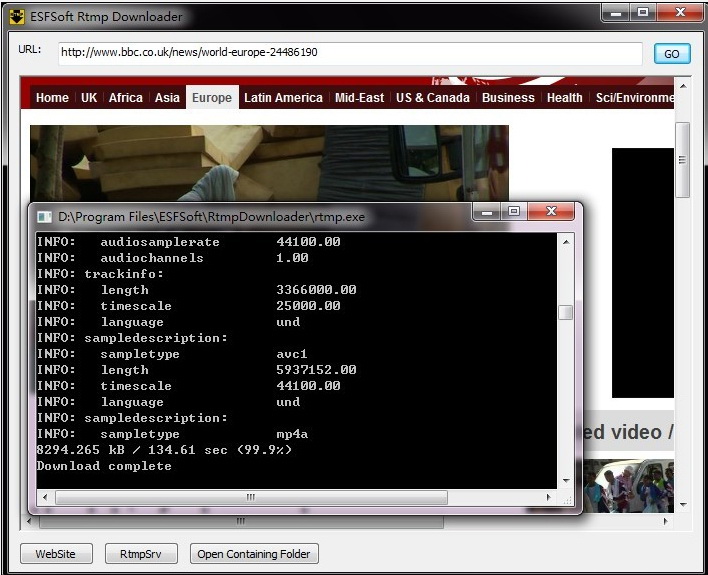Click the 'audiochannels' console line
Image resolution: width=708 pixels, height=575 pixels.
[173, 258]
